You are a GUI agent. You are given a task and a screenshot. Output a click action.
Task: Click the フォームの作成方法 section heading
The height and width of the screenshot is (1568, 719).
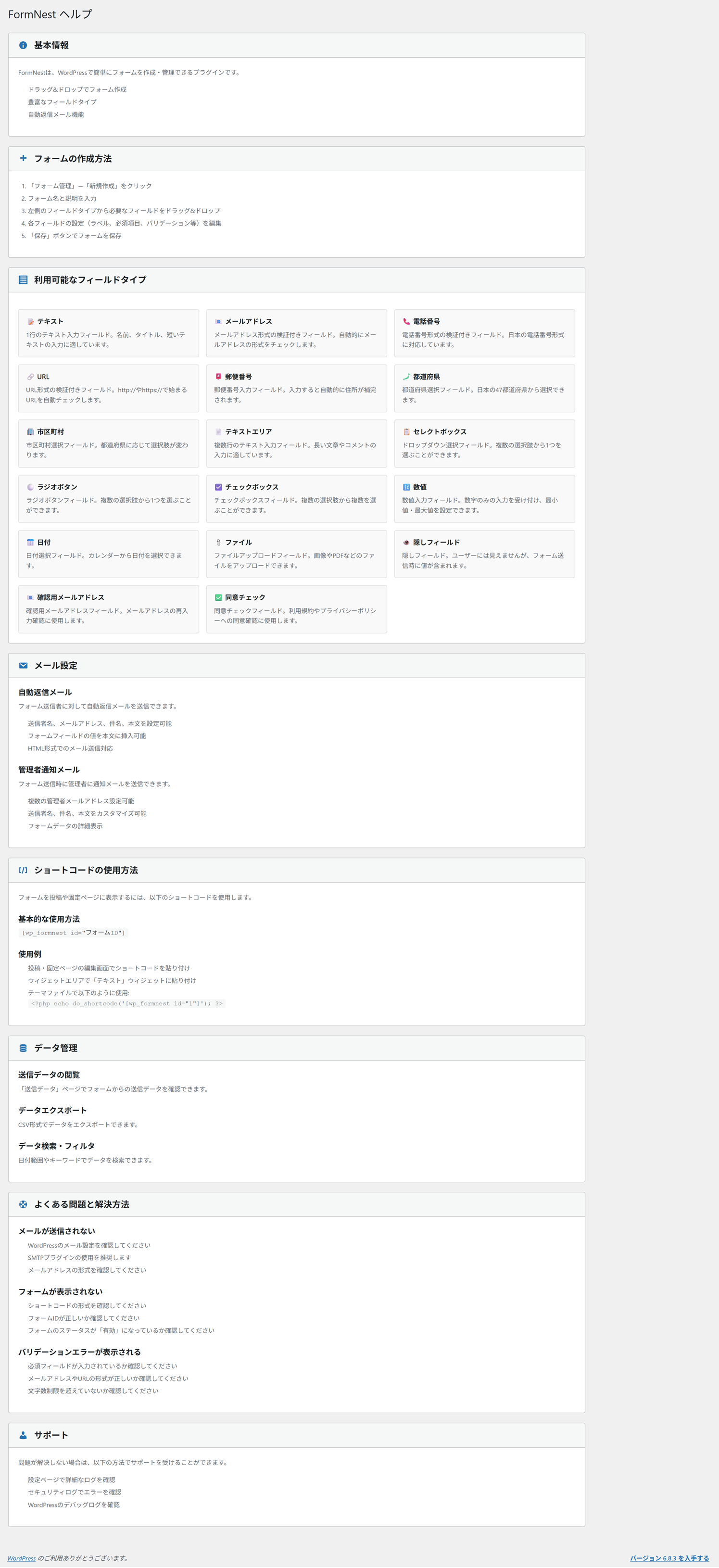[73, 158]
